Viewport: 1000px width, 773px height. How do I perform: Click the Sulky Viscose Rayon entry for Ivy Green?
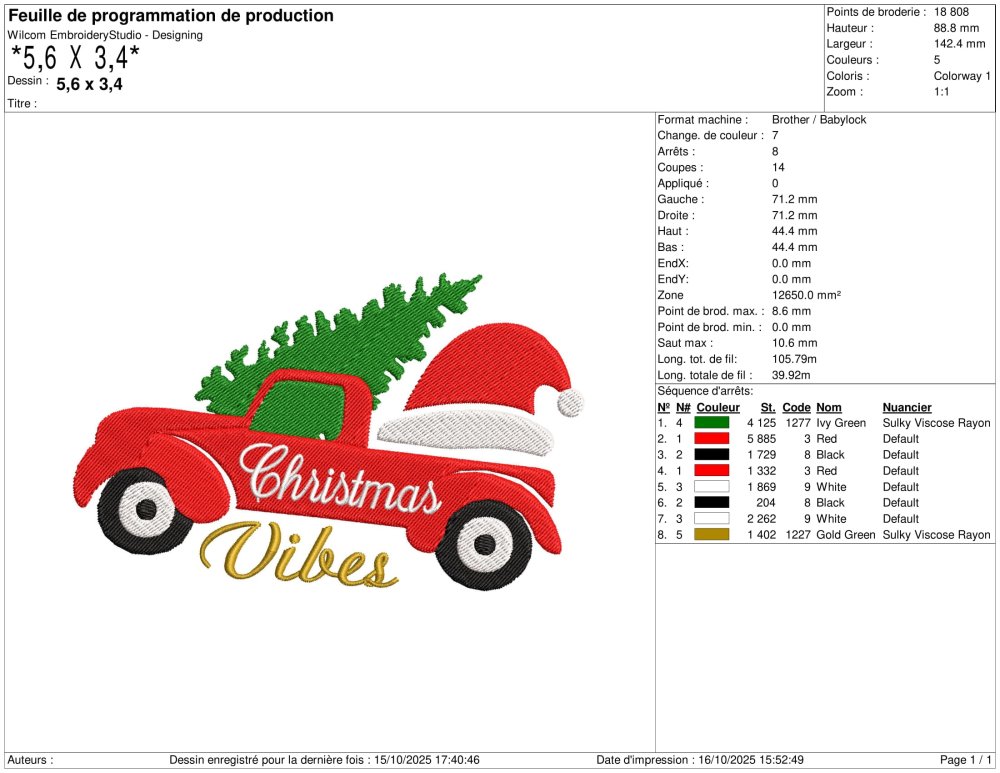(x=937, y=423)
